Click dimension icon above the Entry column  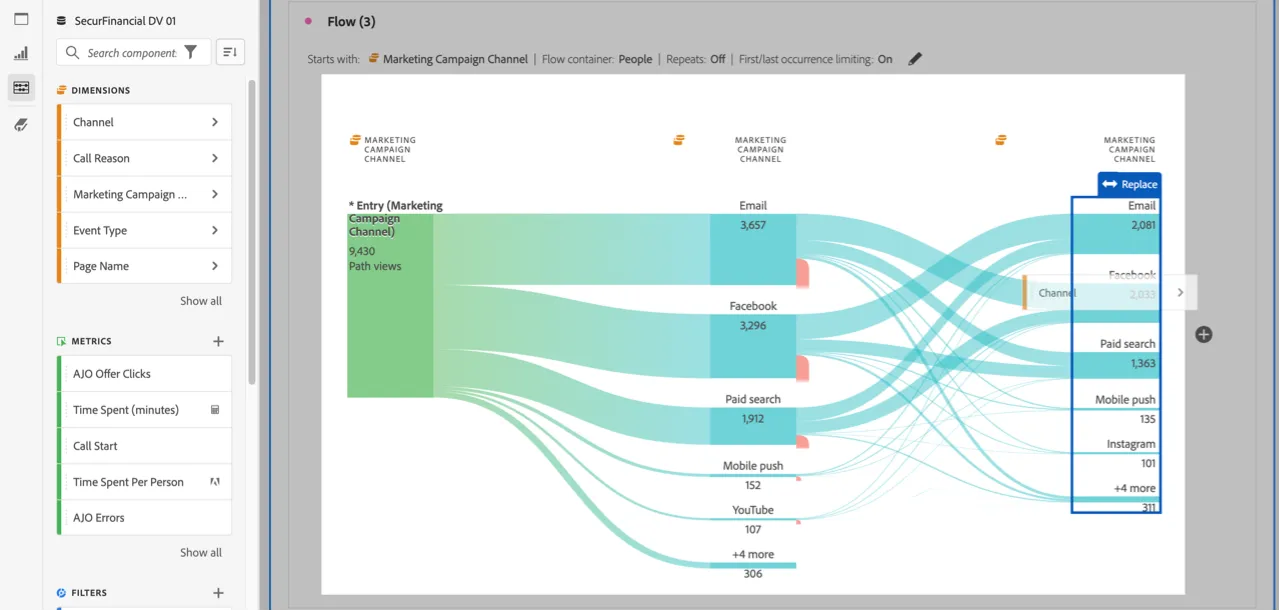tap(355, 140)
